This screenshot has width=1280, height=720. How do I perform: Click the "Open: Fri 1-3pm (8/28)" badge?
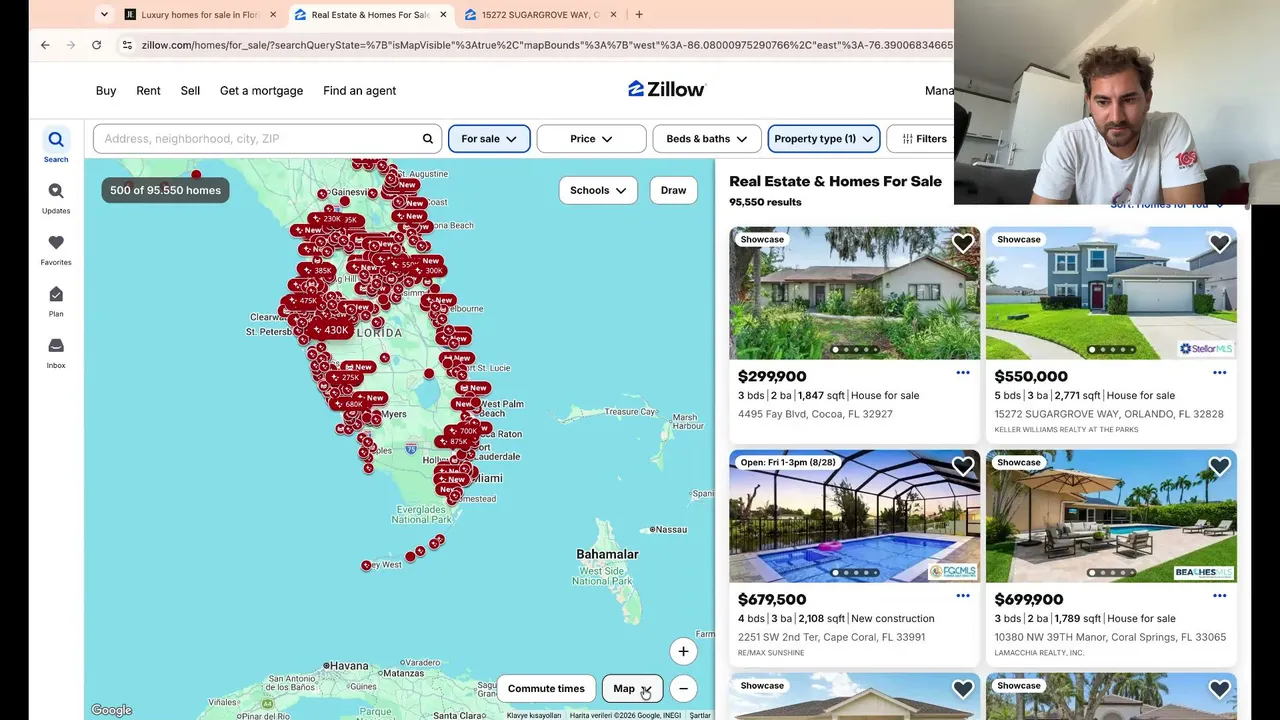[788, 462]
